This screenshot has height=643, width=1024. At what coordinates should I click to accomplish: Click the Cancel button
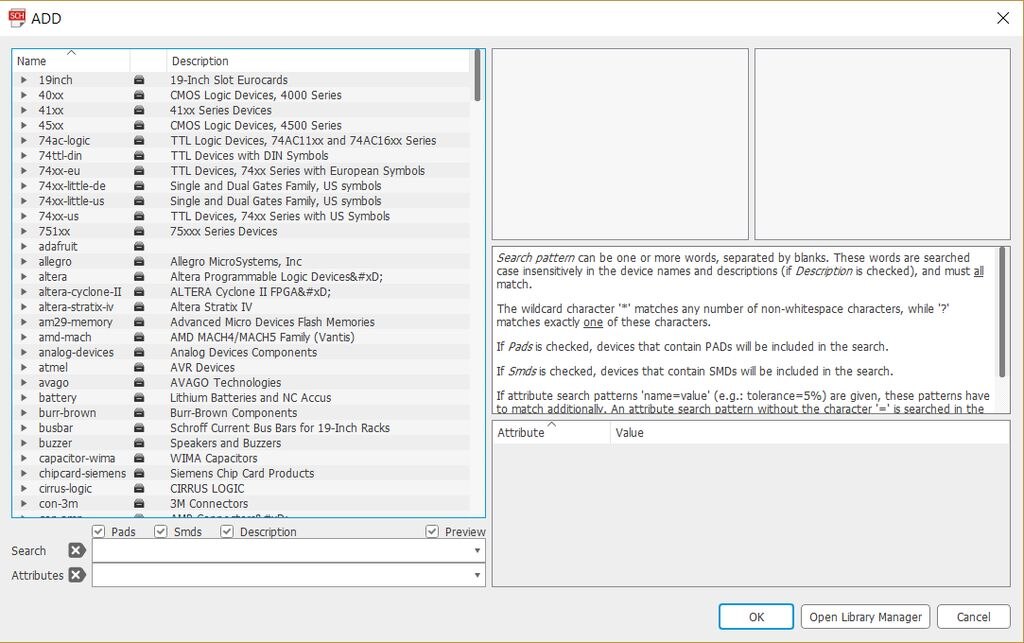973,617
